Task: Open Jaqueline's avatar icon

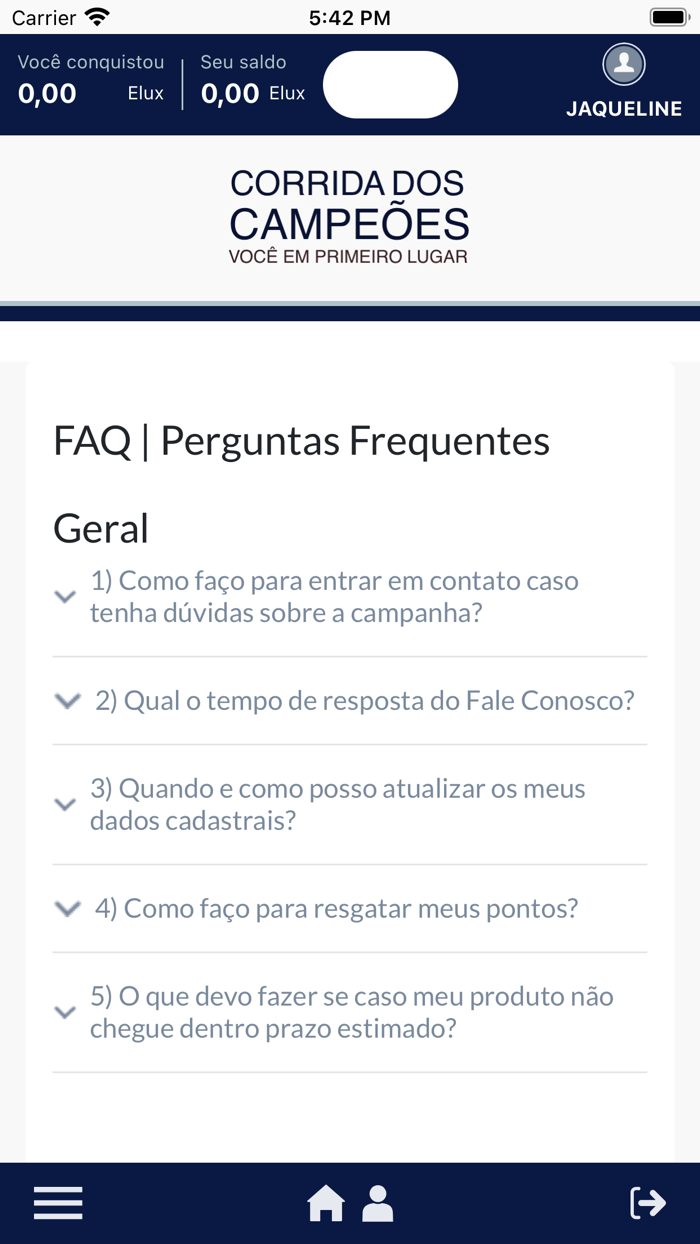Action: click(623, 65)
